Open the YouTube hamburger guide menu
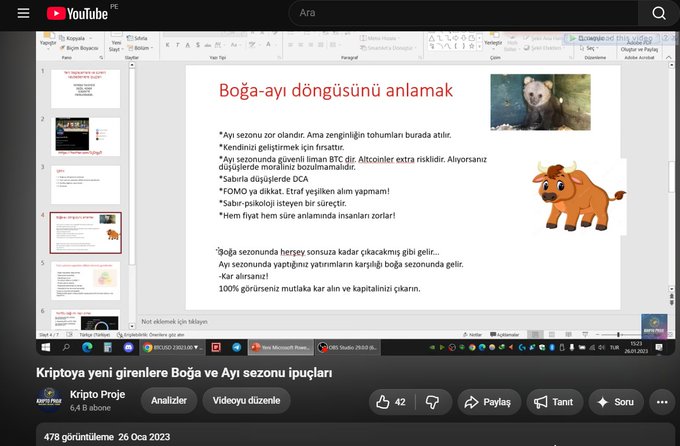The height and width of the screenshot is (446, 680). [23, 13]
